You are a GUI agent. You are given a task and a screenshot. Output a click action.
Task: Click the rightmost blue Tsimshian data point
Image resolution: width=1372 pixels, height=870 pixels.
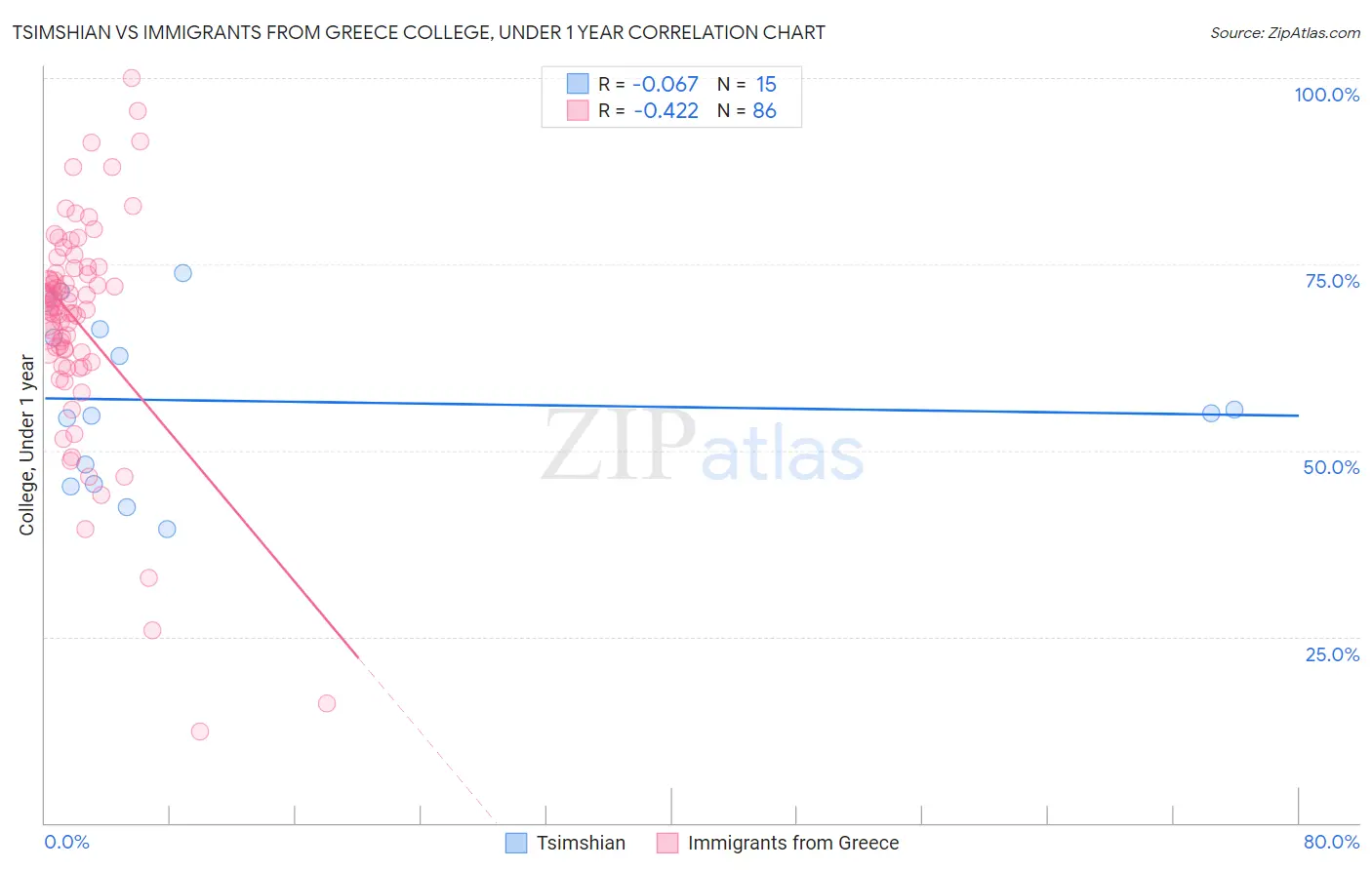(1234, 410)
